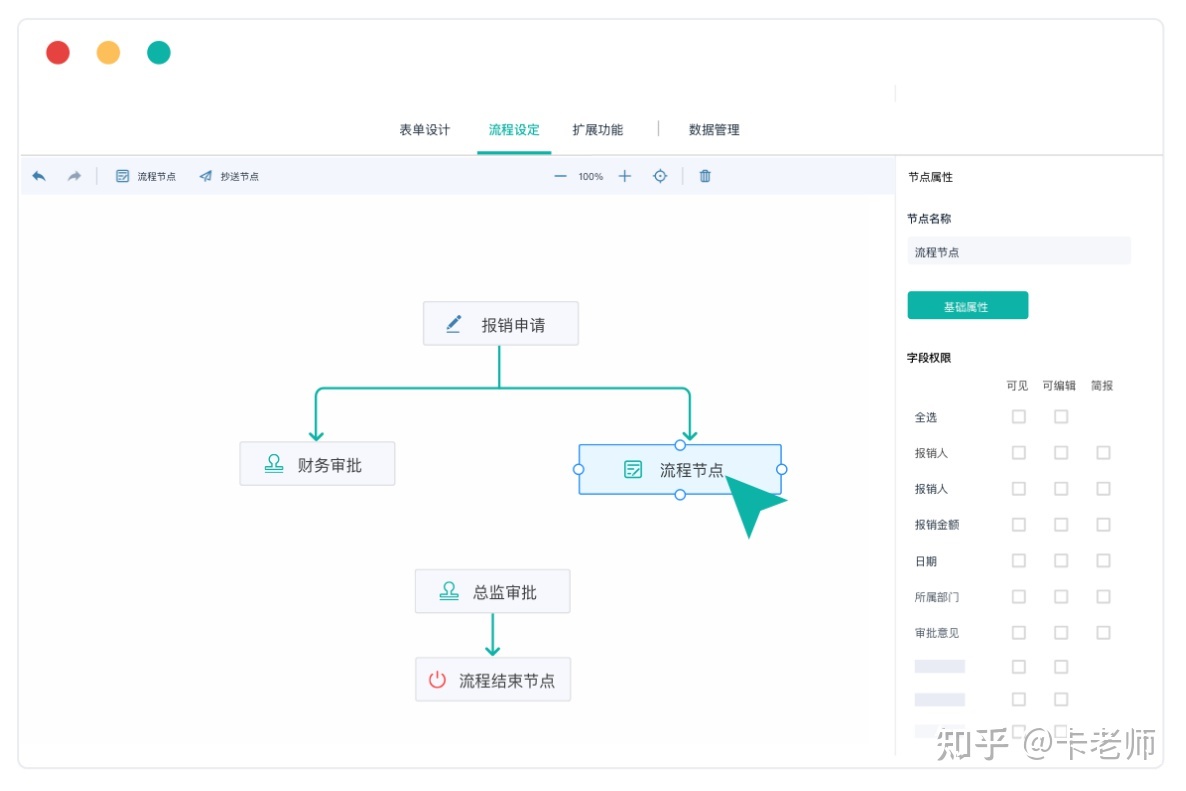Switch to the 表单设计 tab
Screen dimensions: 1186x791
point(424,129)
